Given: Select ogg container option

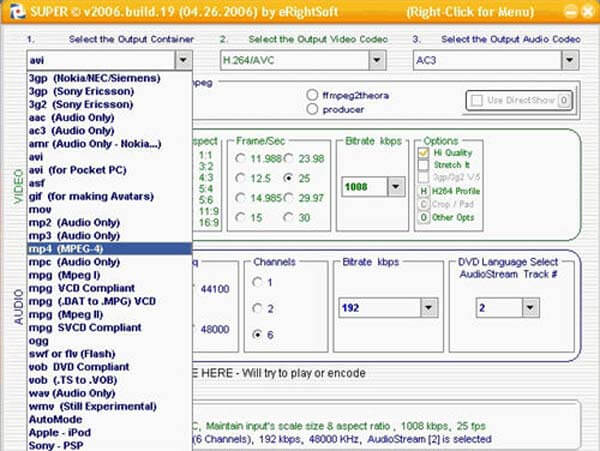Looking at the screenshot, I should [x=109, y=341].
